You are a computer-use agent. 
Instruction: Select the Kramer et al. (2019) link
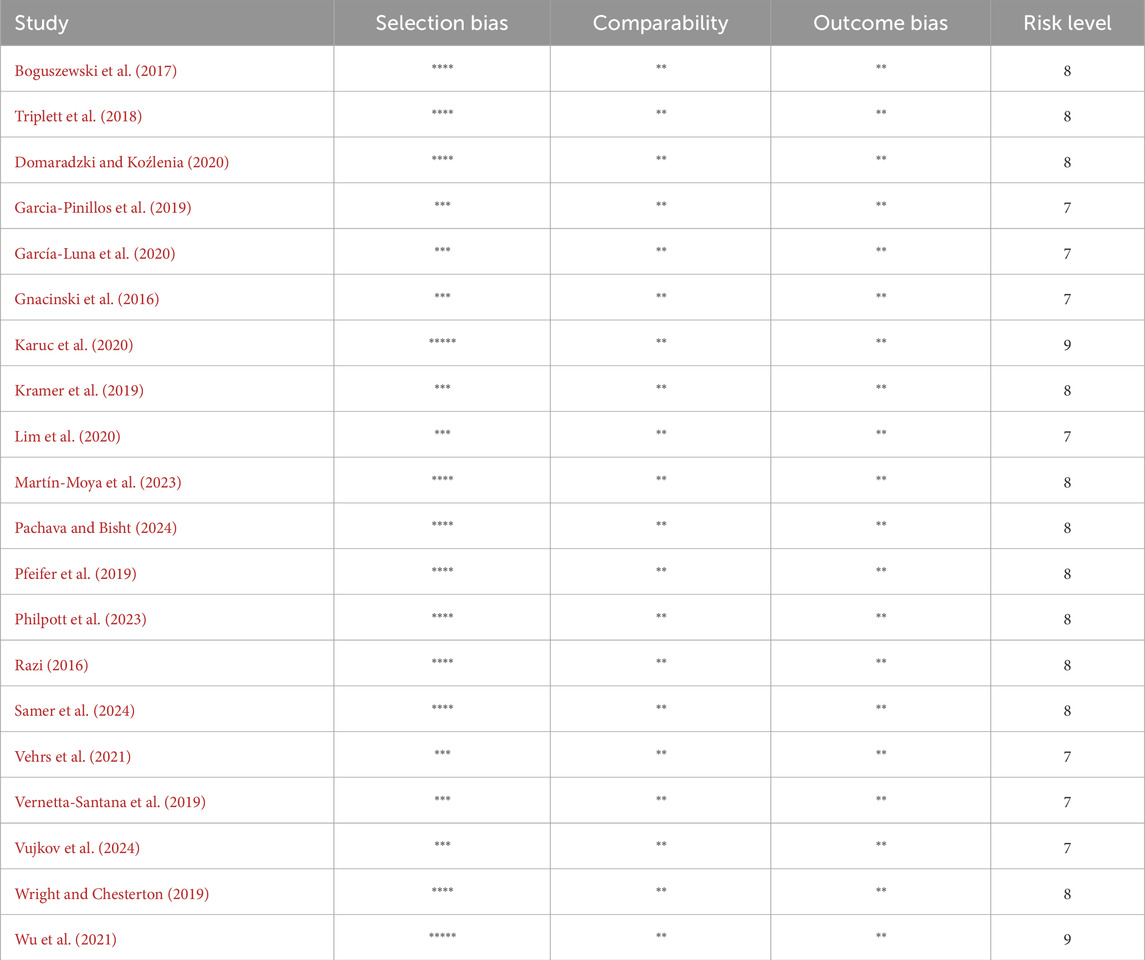pyautogui.click(x=79, y=391)
